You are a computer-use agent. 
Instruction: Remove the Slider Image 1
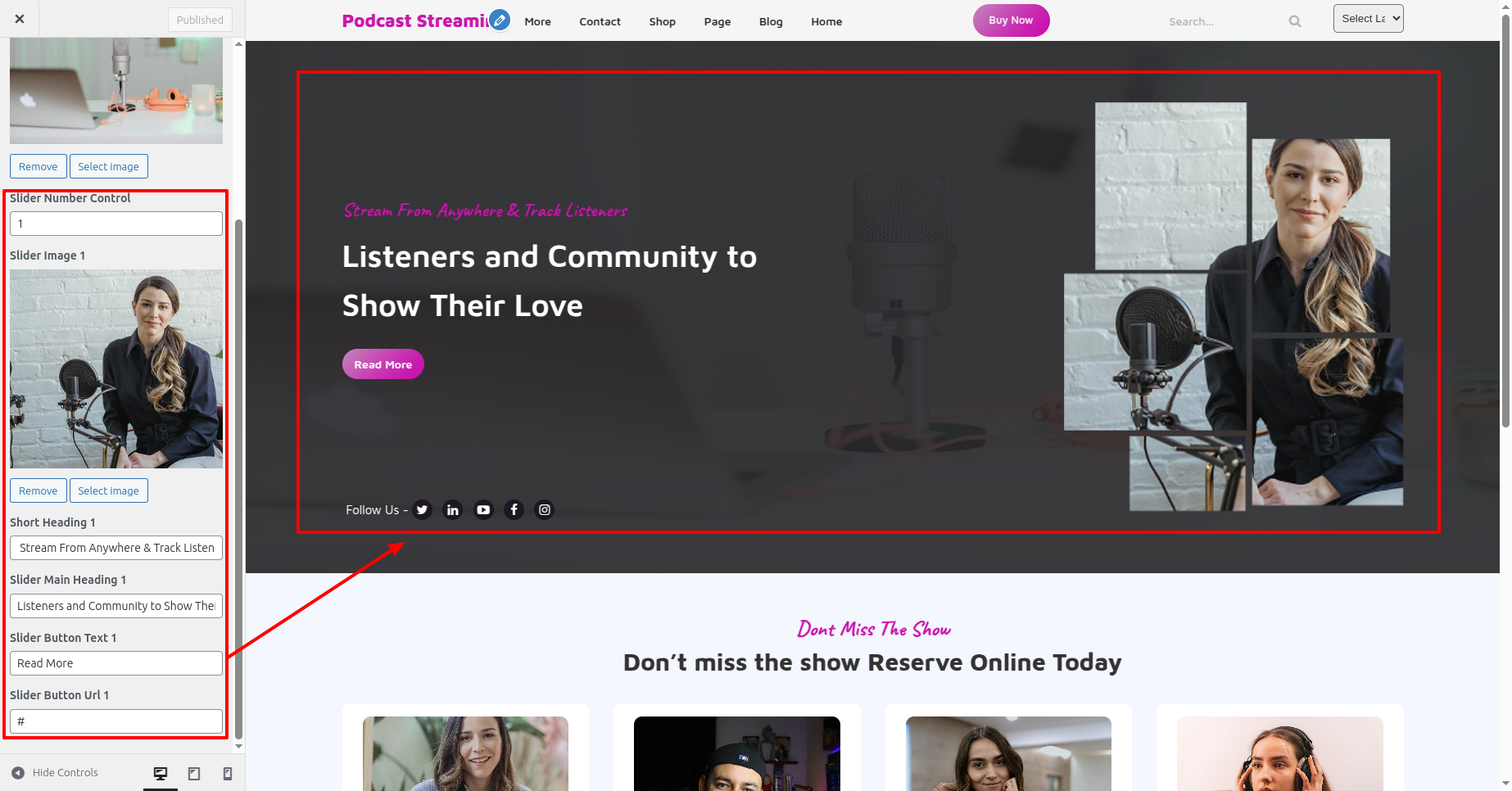click(x=38, y=490)
